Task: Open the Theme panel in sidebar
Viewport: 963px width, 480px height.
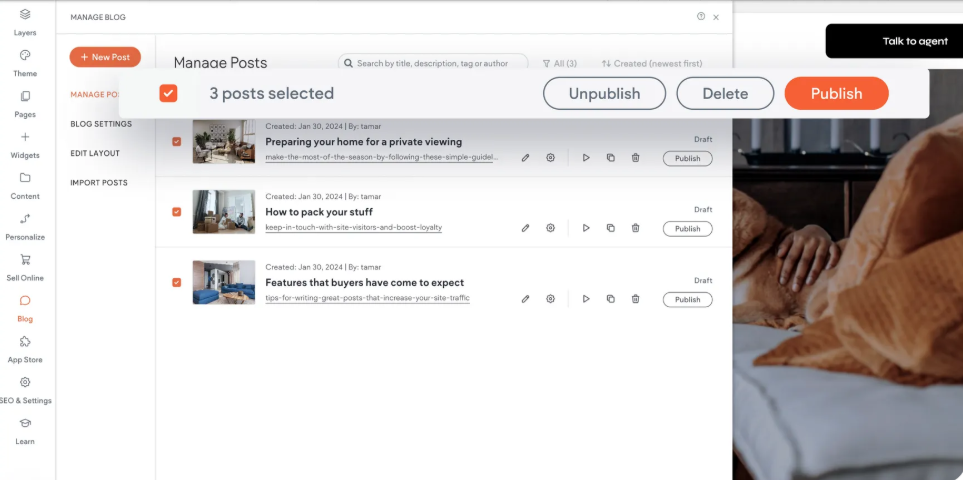Action: (25, 62)
